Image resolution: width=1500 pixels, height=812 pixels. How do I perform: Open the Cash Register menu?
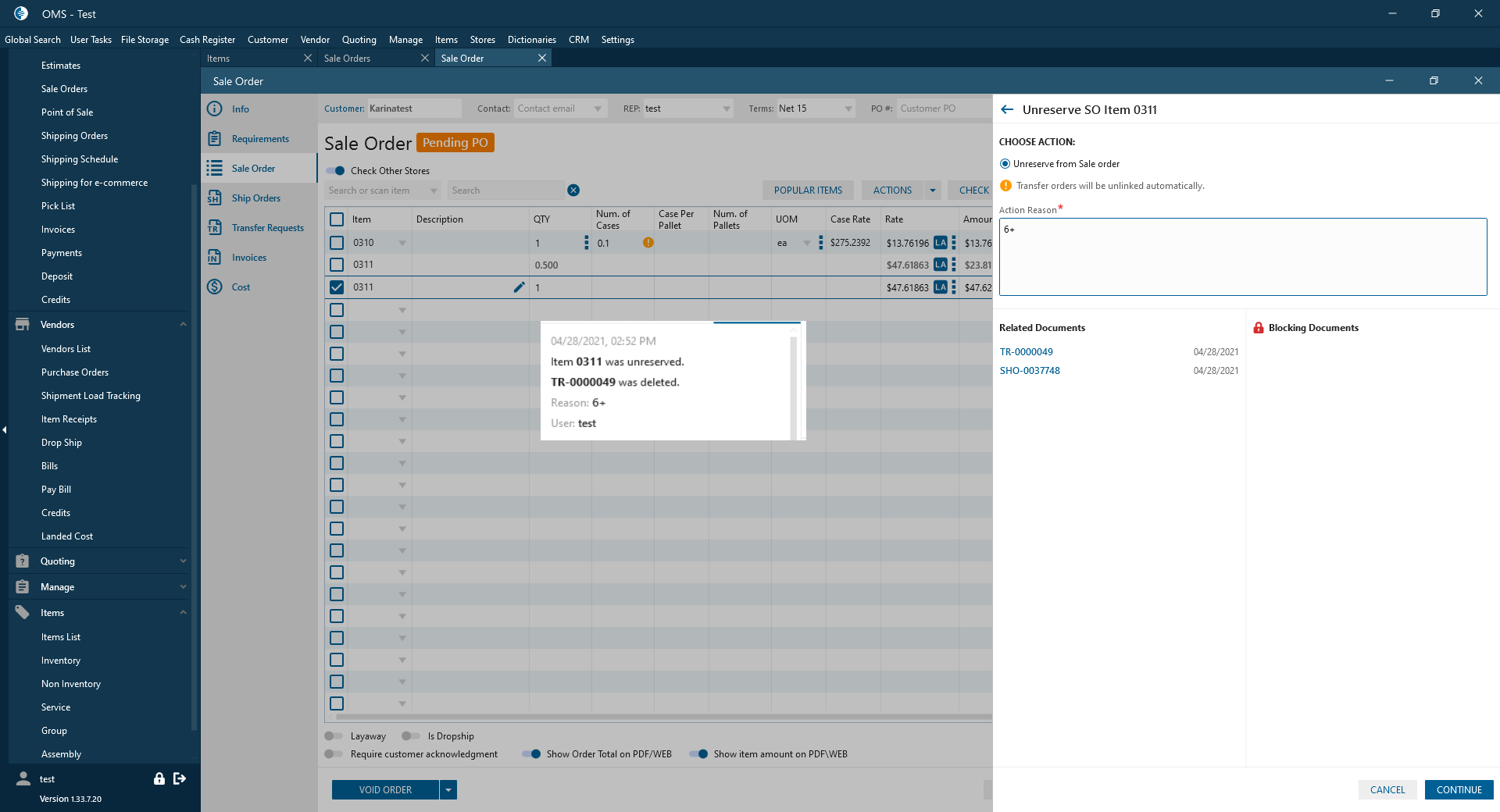(207, 40)
